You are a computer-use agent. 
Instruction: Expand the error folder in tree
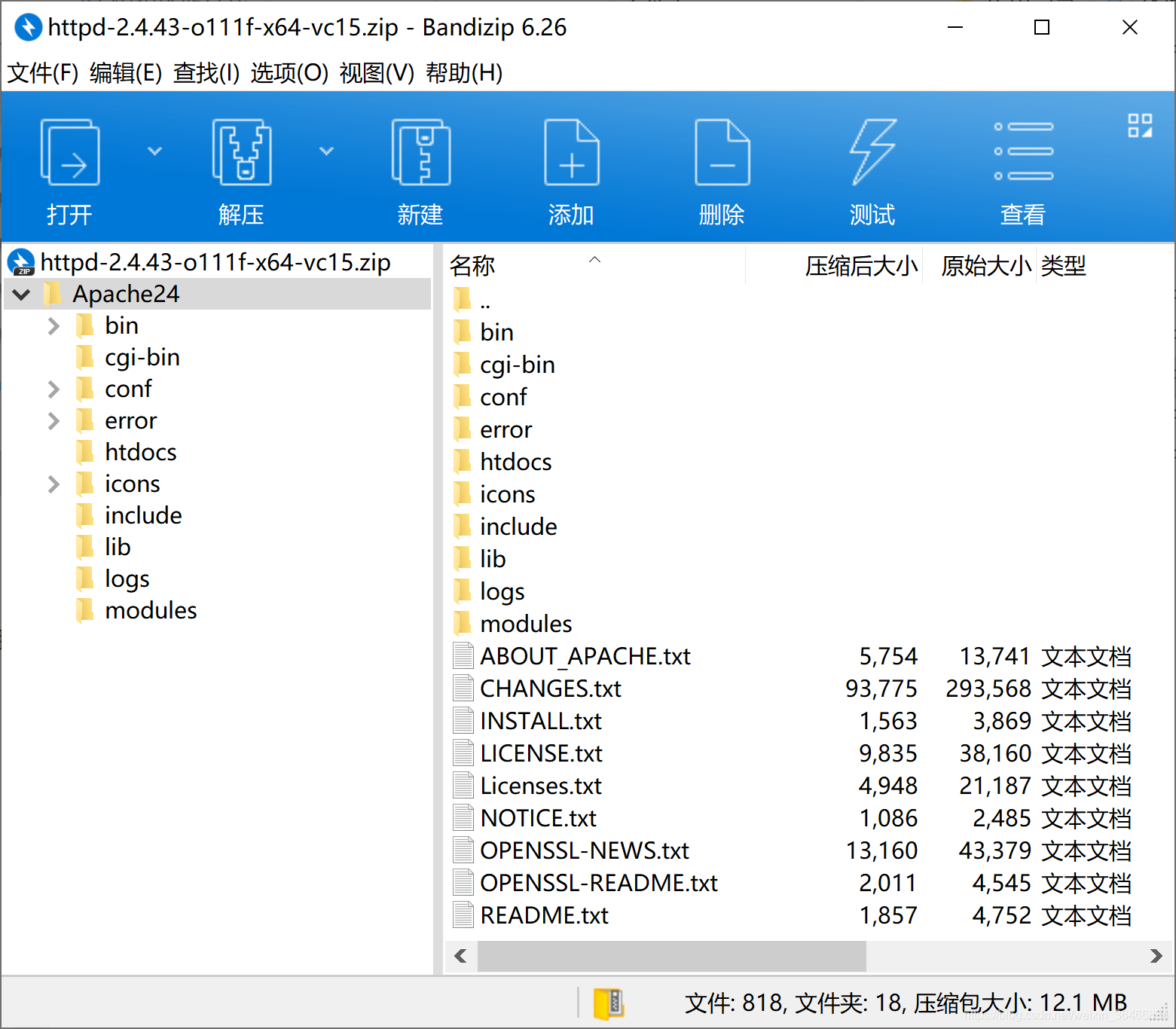pos(53,421)
